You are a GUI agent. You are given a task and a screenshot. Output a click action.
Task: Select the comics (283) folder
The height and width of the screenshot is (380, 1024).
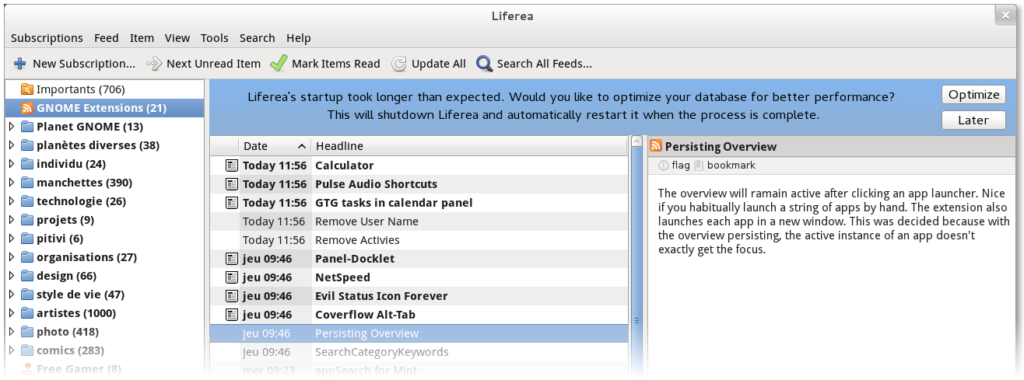coord(70,351)
